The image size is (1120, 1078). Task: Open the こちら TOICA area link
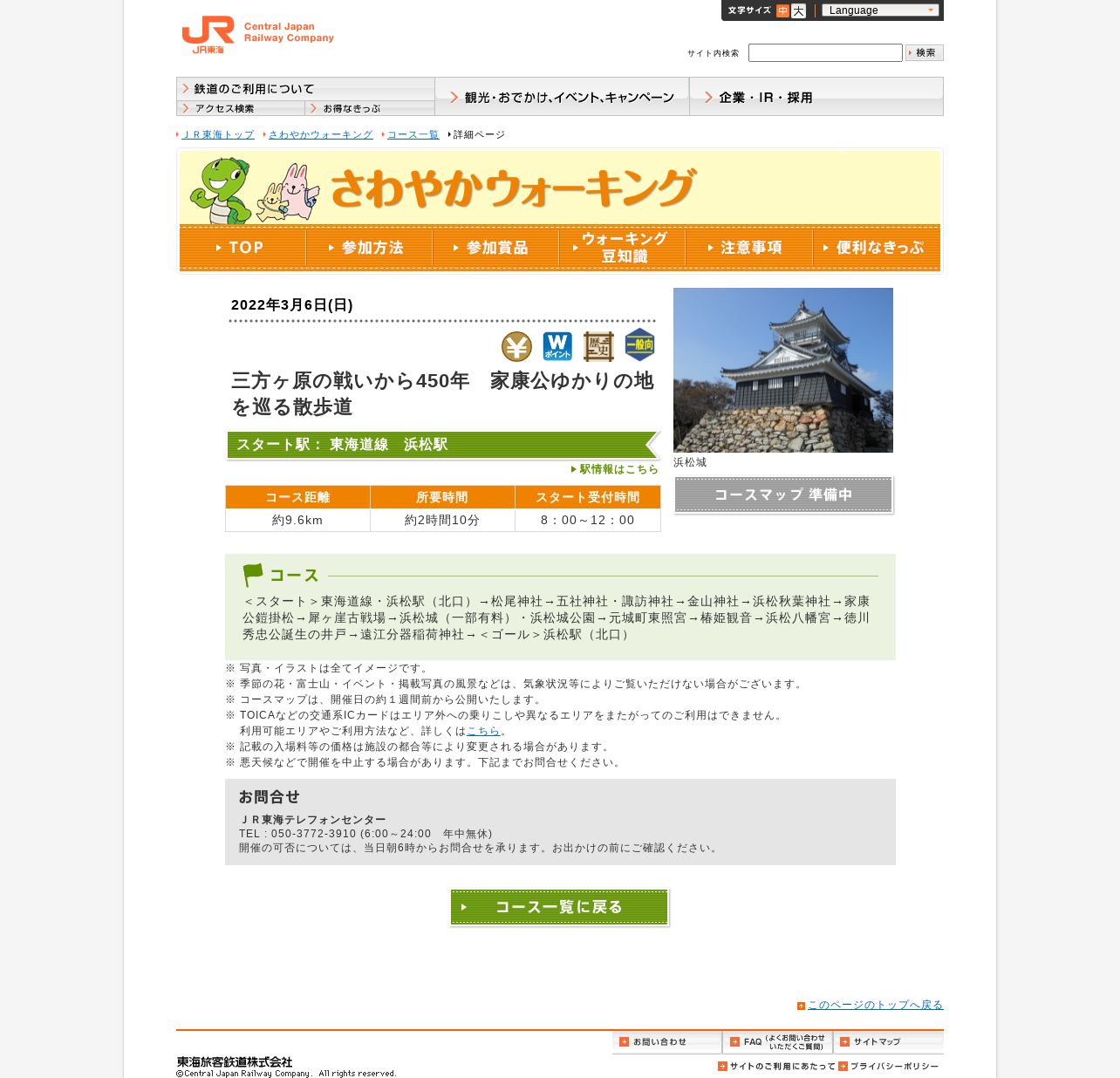click(483, 731)
